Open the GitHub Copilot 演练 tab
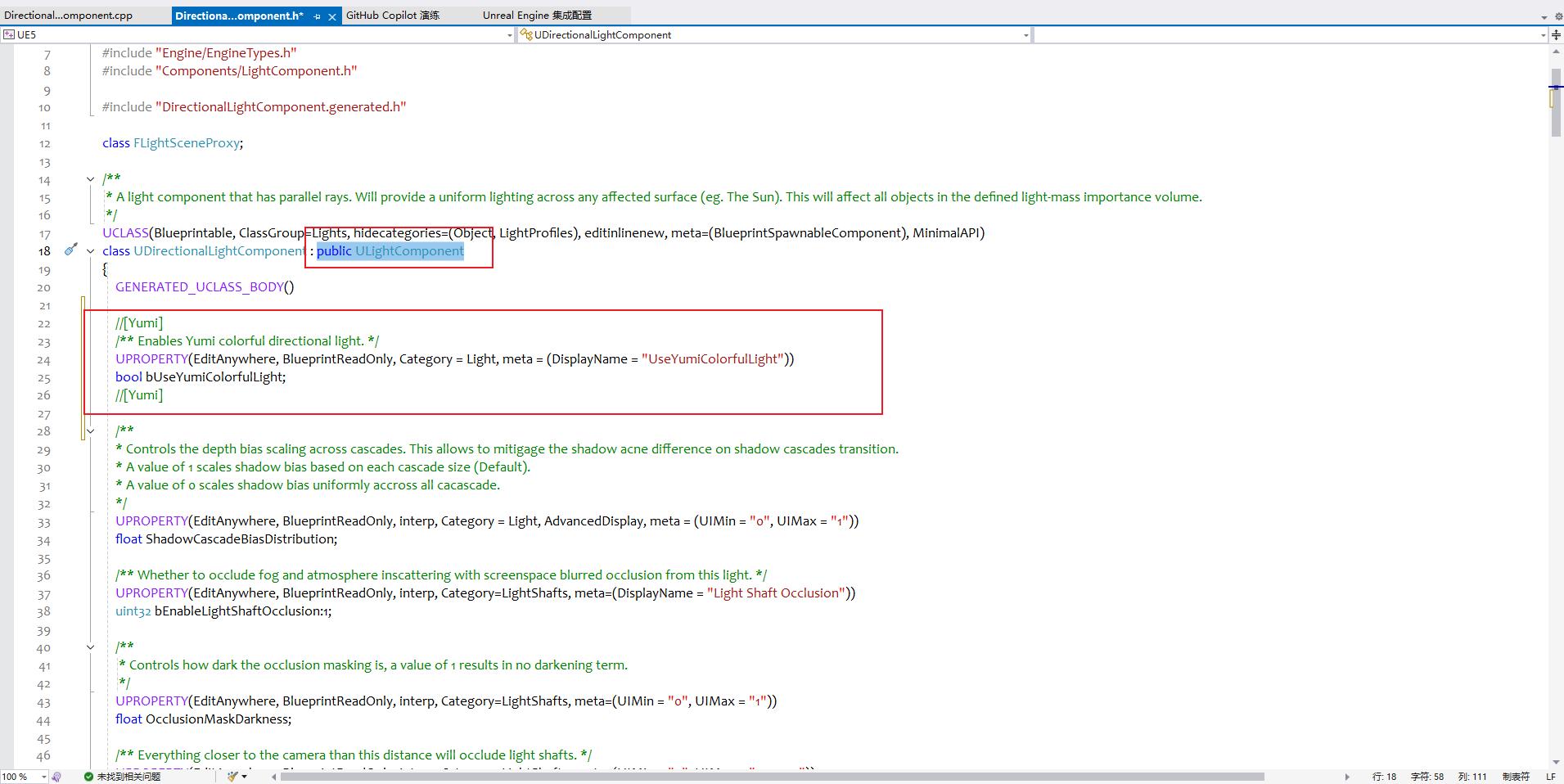Image resolution: width=1564 pixels, height=784 pixels. point(393,15)
